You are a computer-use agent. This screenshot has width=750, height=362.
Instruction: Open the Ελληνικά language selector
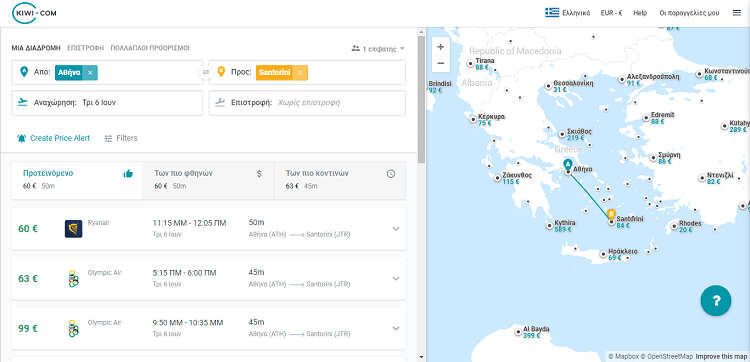568,13
